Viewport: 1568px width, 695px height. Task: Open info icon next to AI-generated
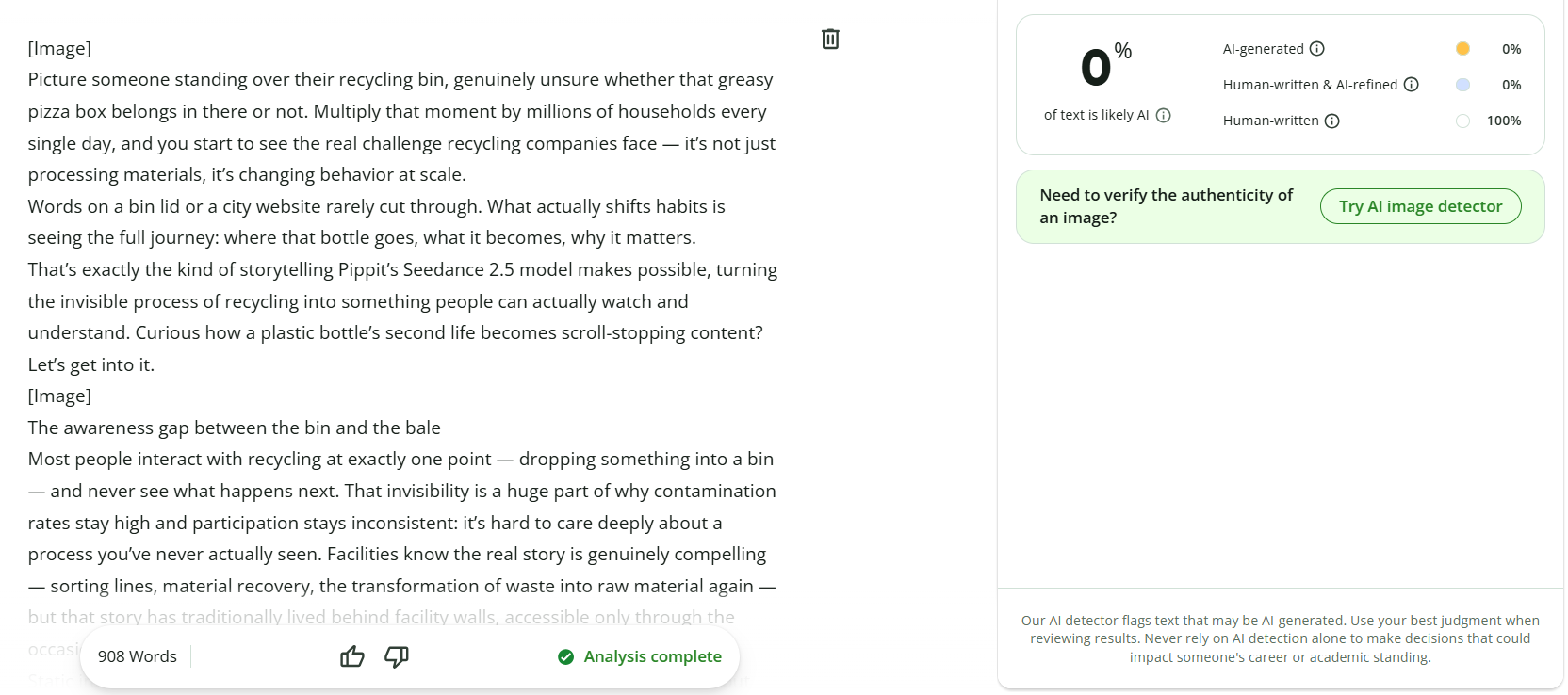pos(1317,49)
